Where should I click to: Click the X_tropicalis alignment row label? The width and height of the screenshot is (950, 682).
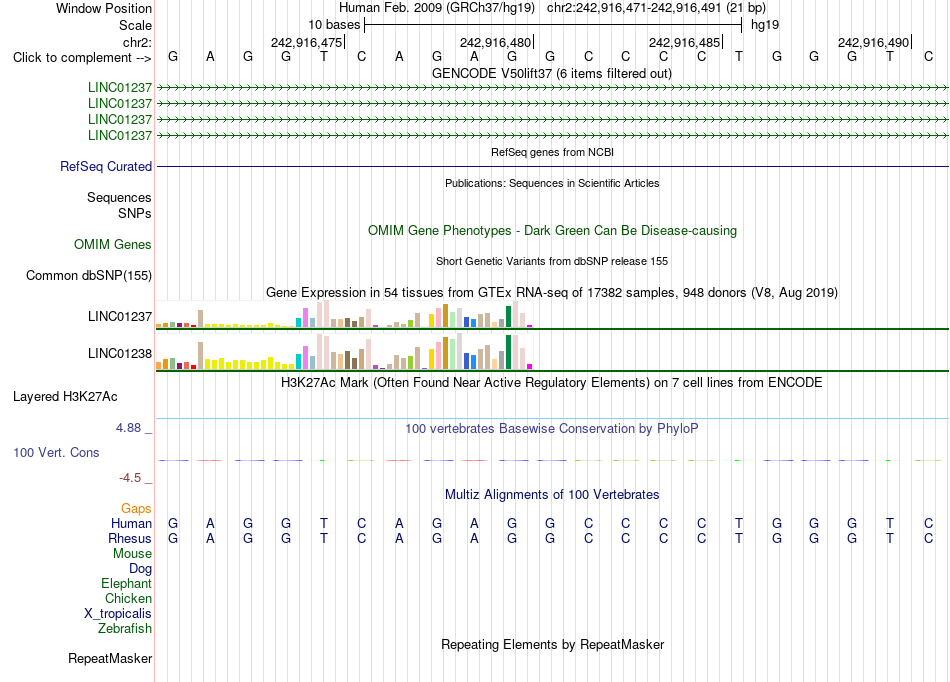coord(118,614)
